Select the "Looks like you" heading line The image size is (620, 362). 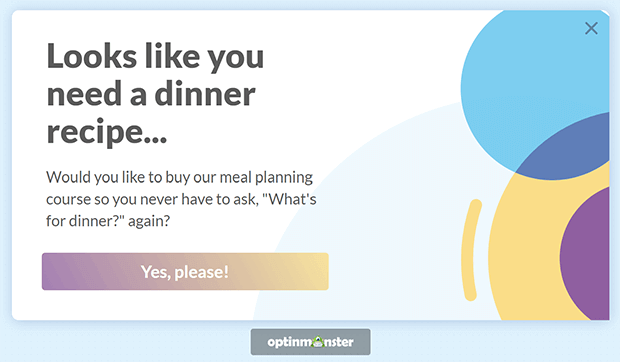[155, 57]
